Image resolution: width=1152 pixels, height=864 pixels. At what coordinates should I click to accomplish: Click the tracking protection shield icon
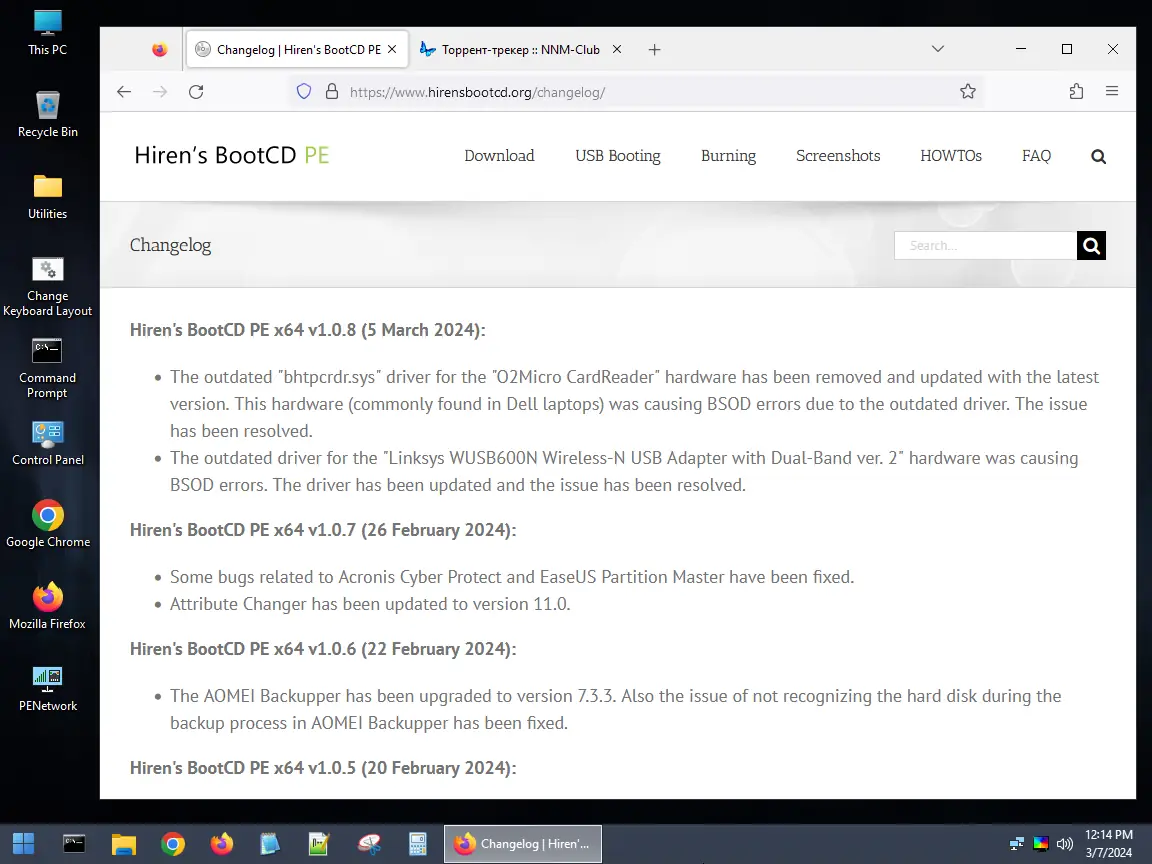click(x=304, y=92)
